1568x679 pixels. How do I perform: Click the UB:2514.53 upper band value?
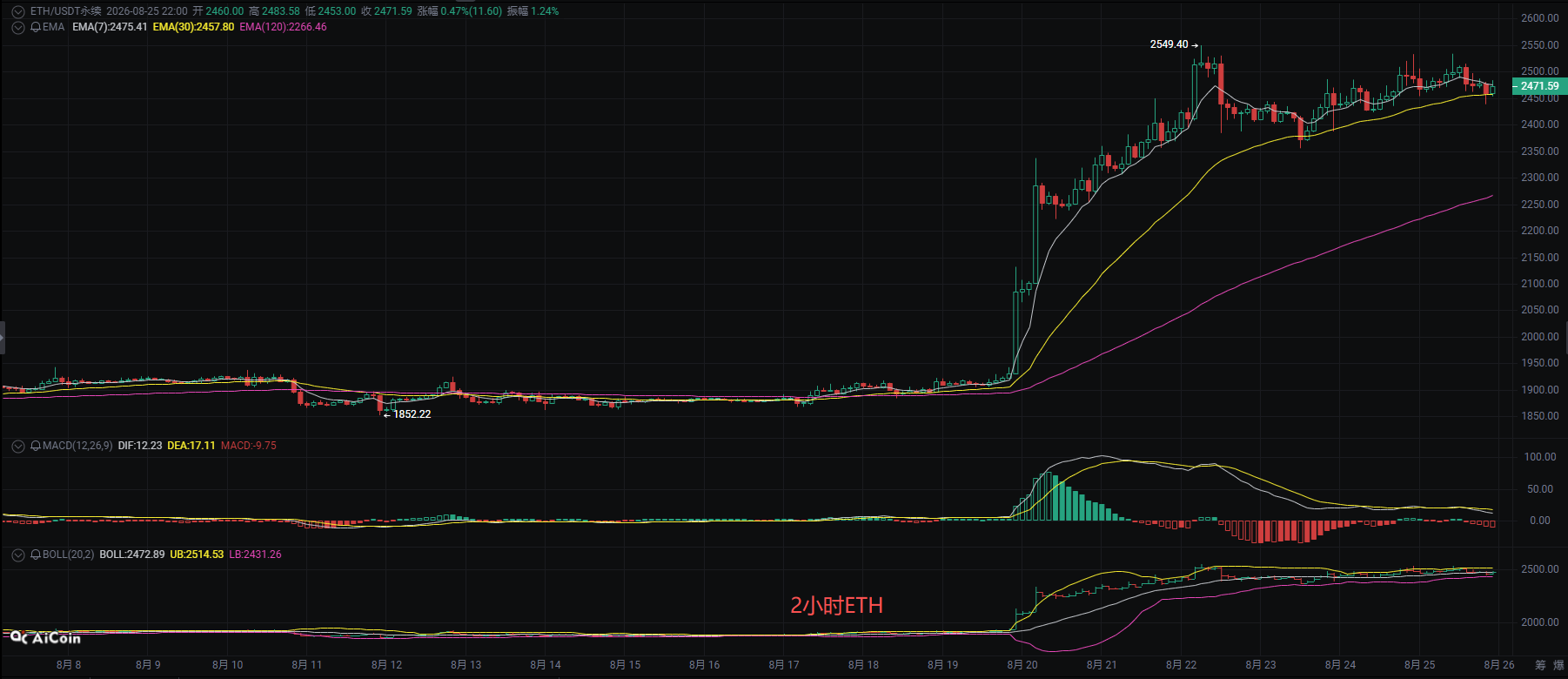click(x=197, y=555)
